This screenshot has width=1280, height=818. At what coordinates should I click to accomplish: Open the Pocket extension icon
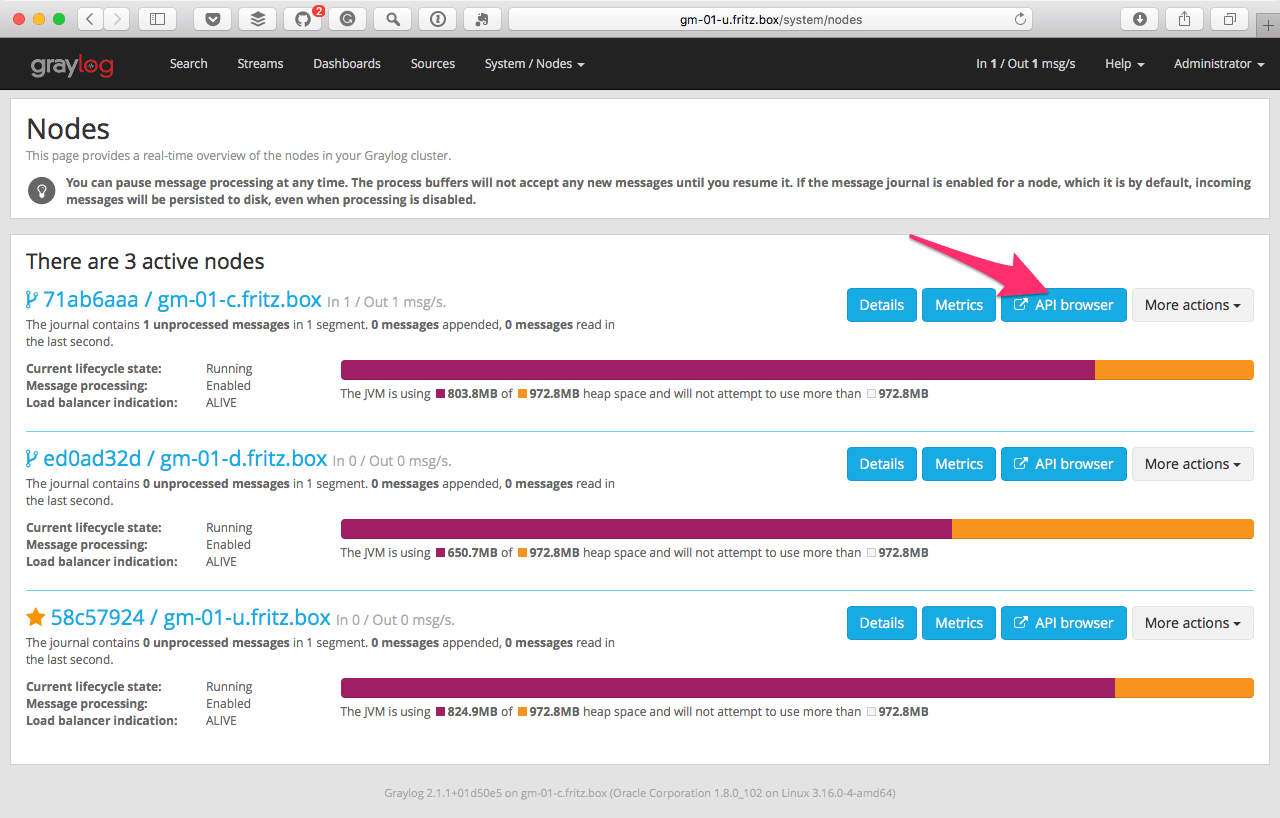[x=213, y=19]
